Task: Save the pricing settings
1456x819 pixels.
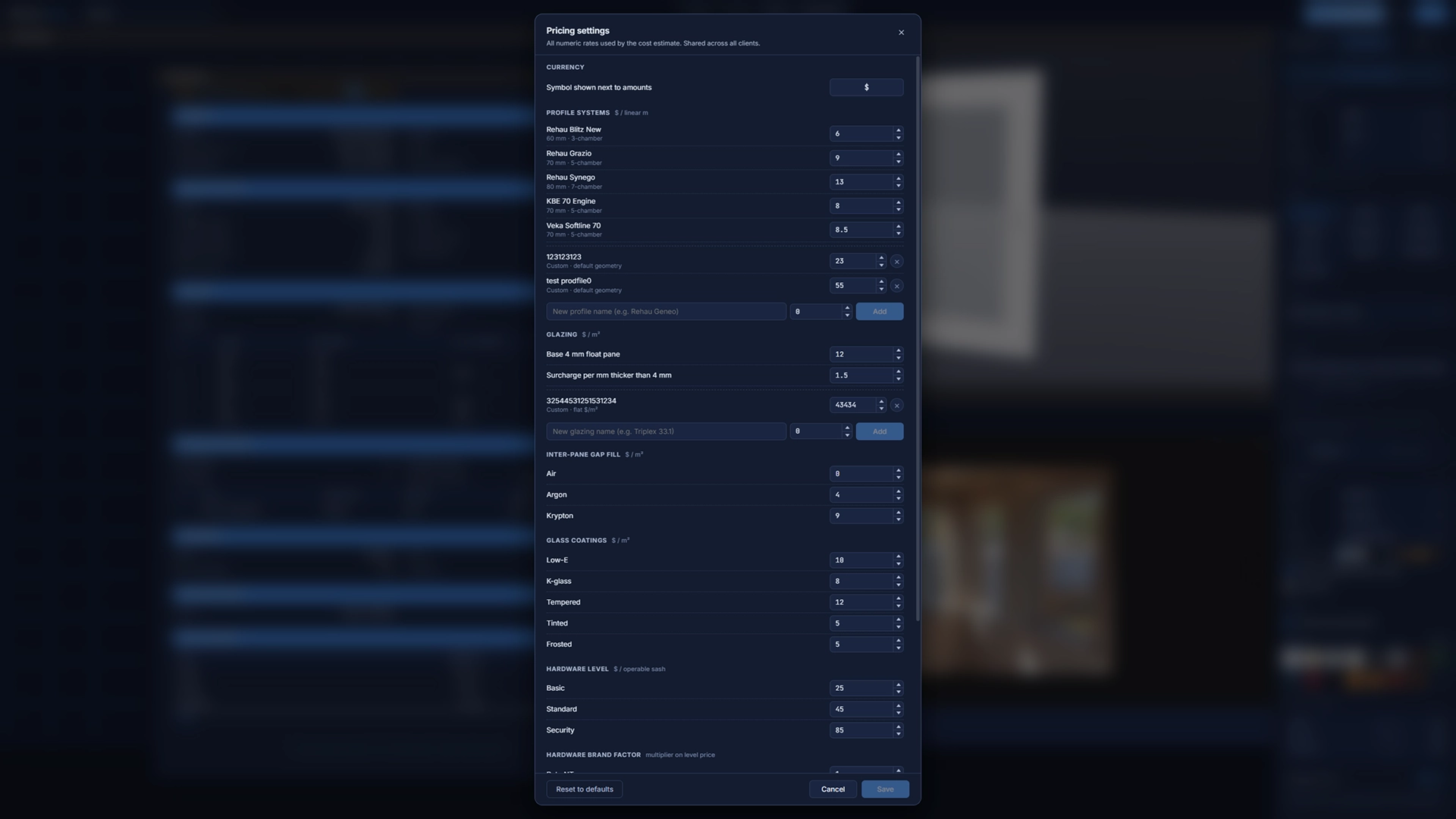Action: (885, 789)
